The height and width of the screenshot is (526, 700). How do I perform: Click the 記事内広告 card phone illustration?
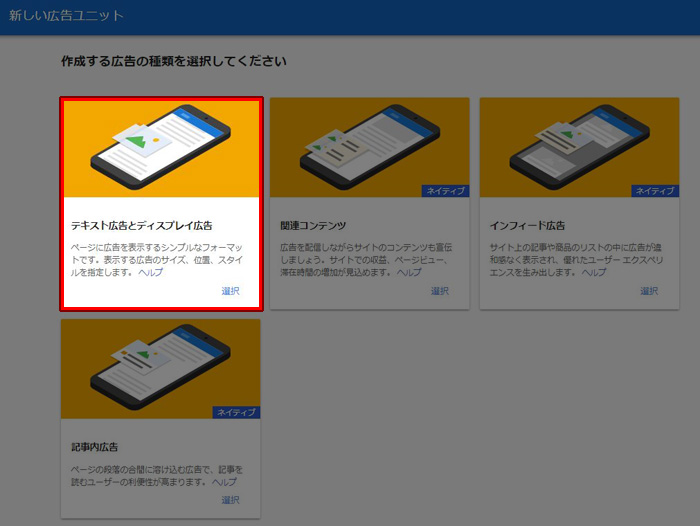tap(161, 367)
